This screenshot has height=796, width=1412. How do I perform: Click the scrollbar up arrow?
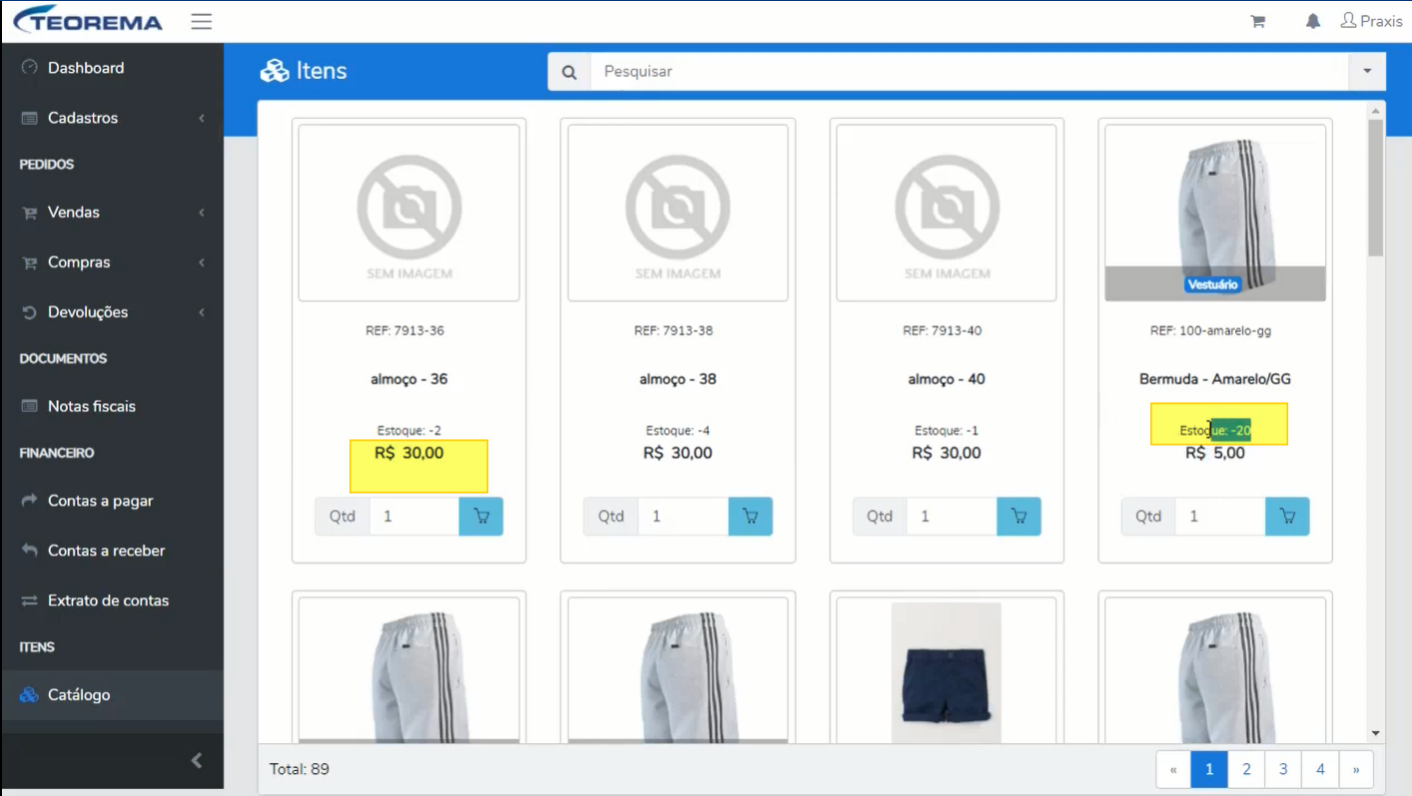pos(1376,110)
